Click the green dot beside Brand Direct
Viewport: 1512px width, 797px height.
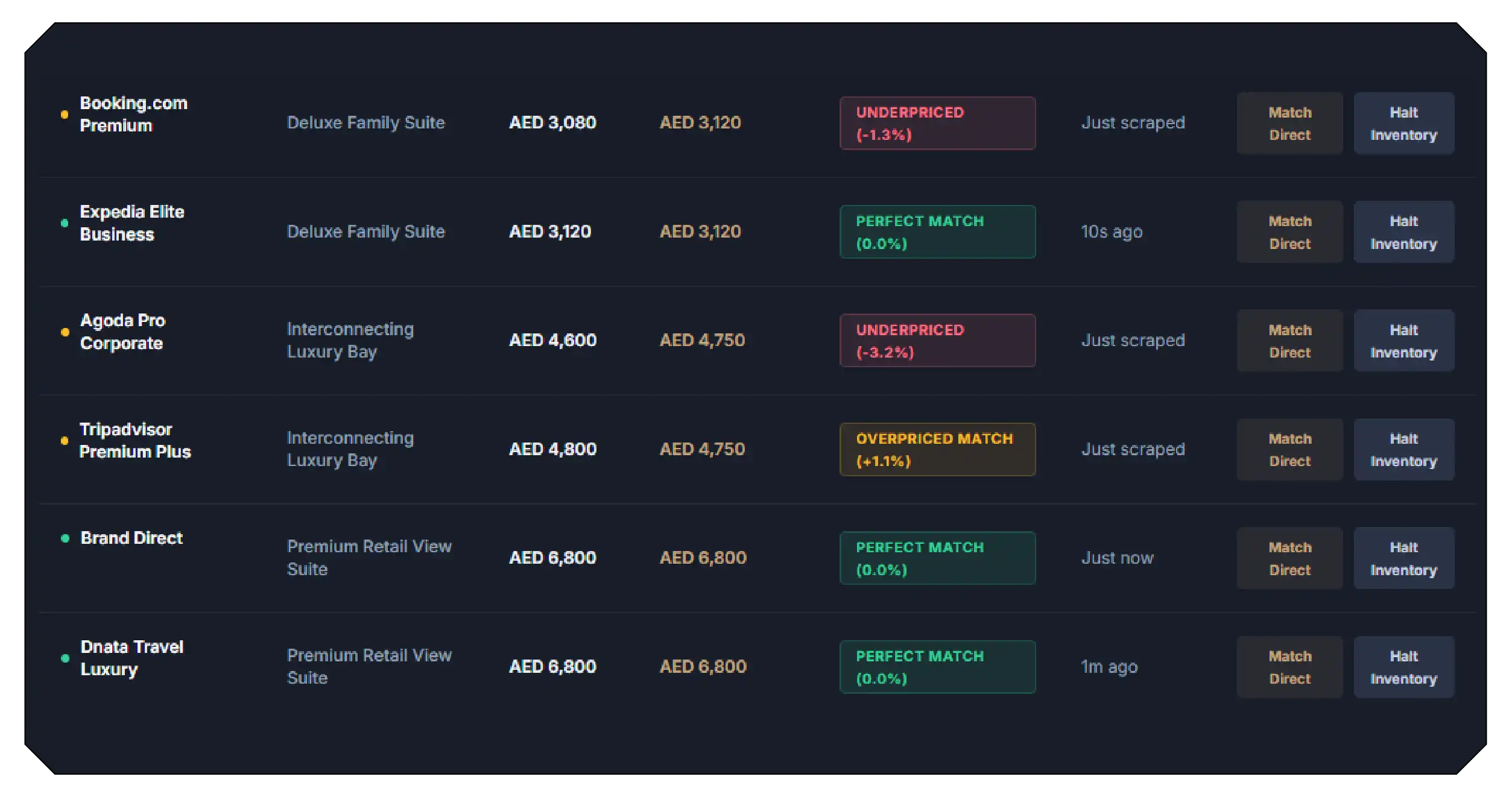click(x=65, y=538)
